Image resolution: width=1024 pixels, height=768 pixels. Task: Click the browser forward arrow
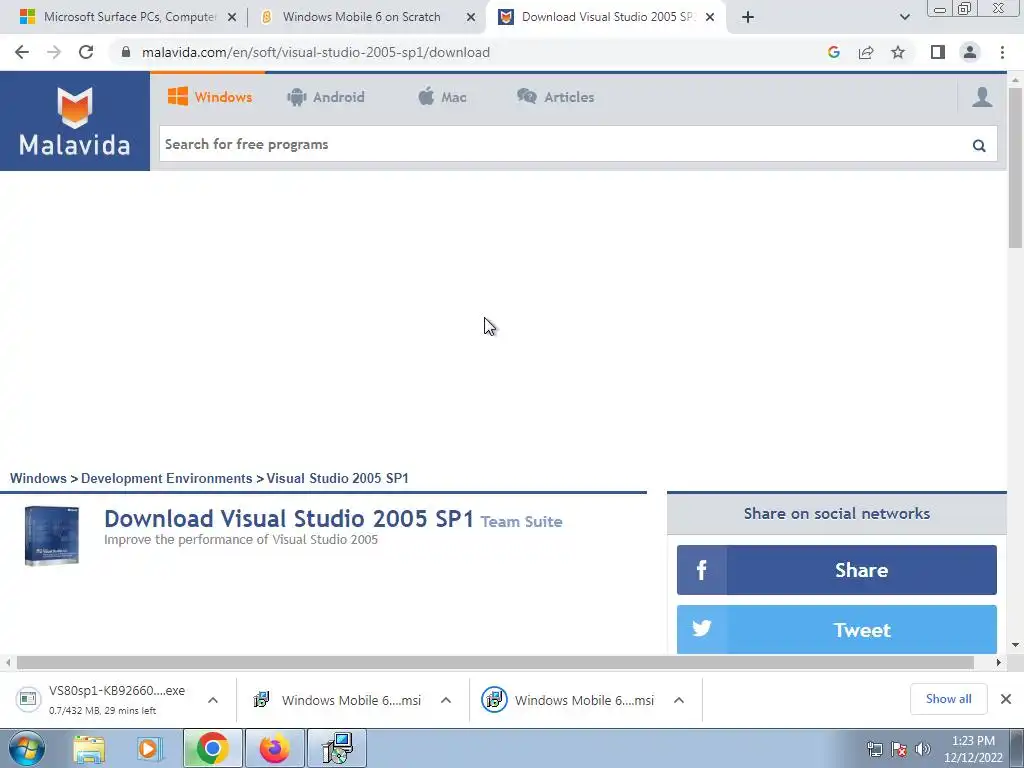coord(54,52)
